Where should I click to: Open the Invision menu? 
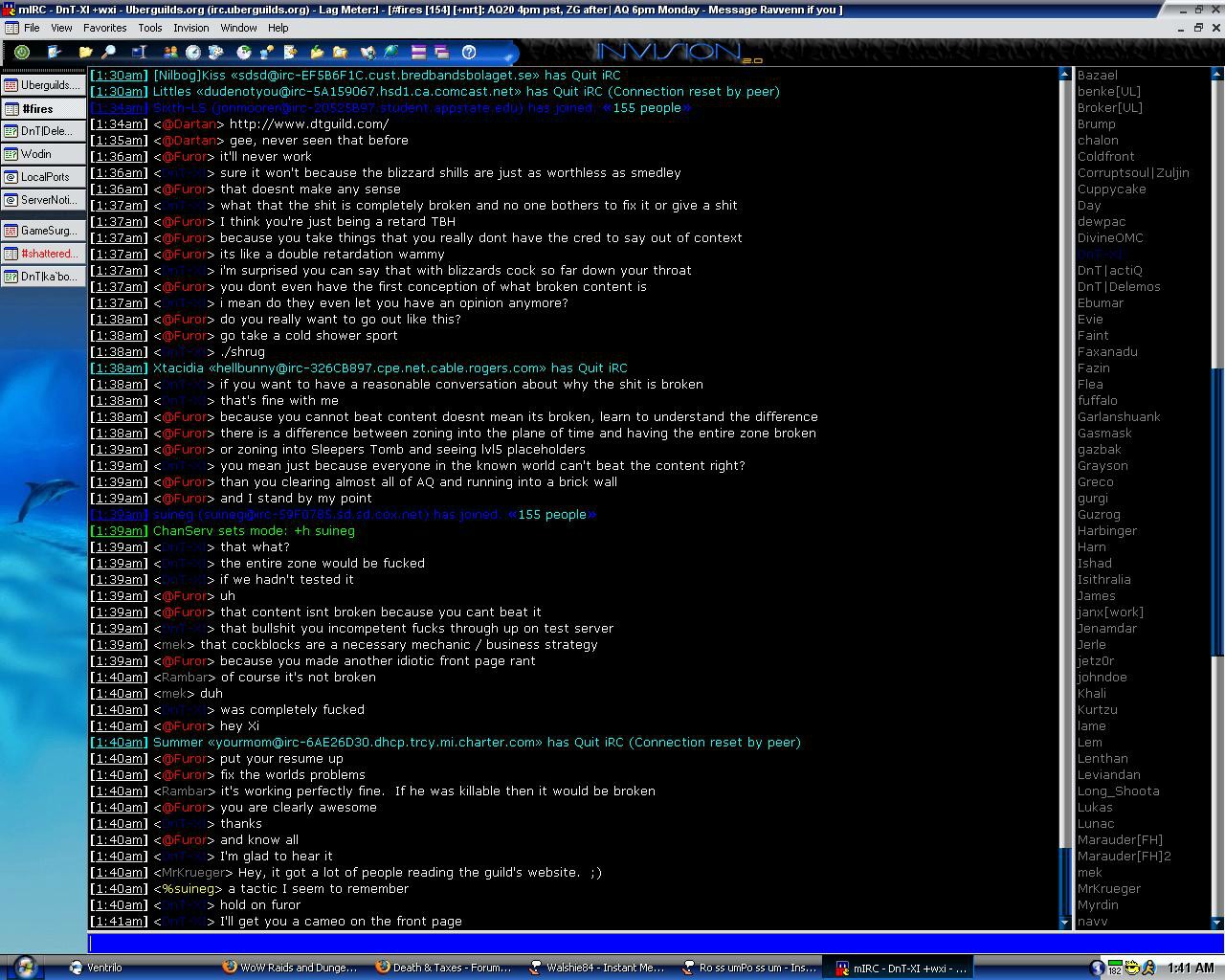point(190,28)
